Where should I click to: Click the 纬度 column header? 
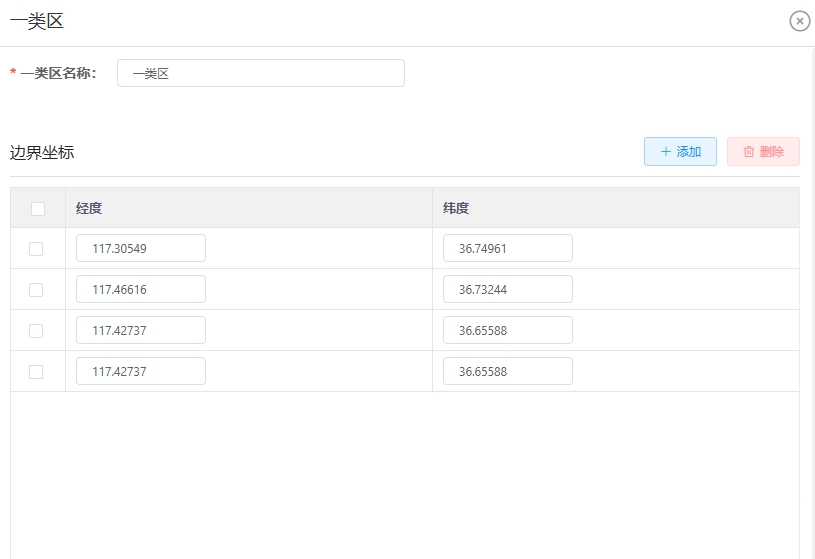456,208
